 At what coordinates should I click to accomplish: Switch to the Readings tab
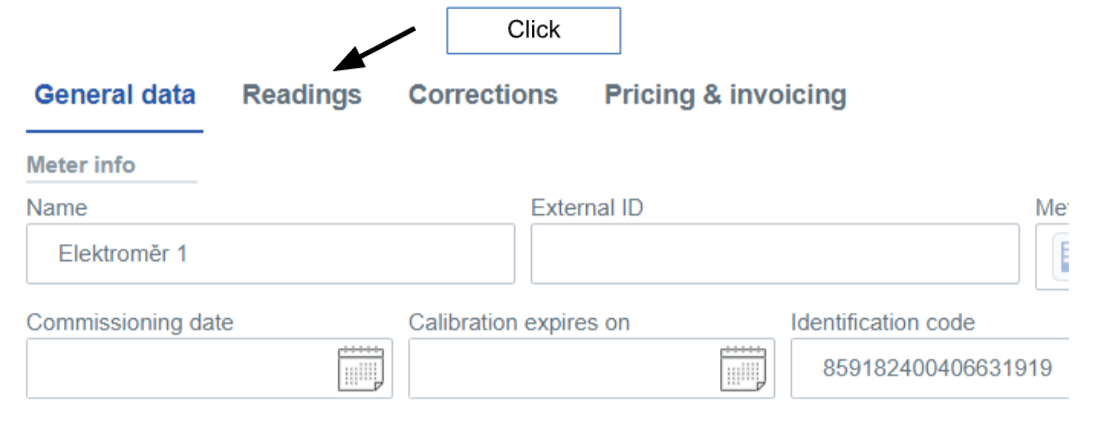(302, 95)
